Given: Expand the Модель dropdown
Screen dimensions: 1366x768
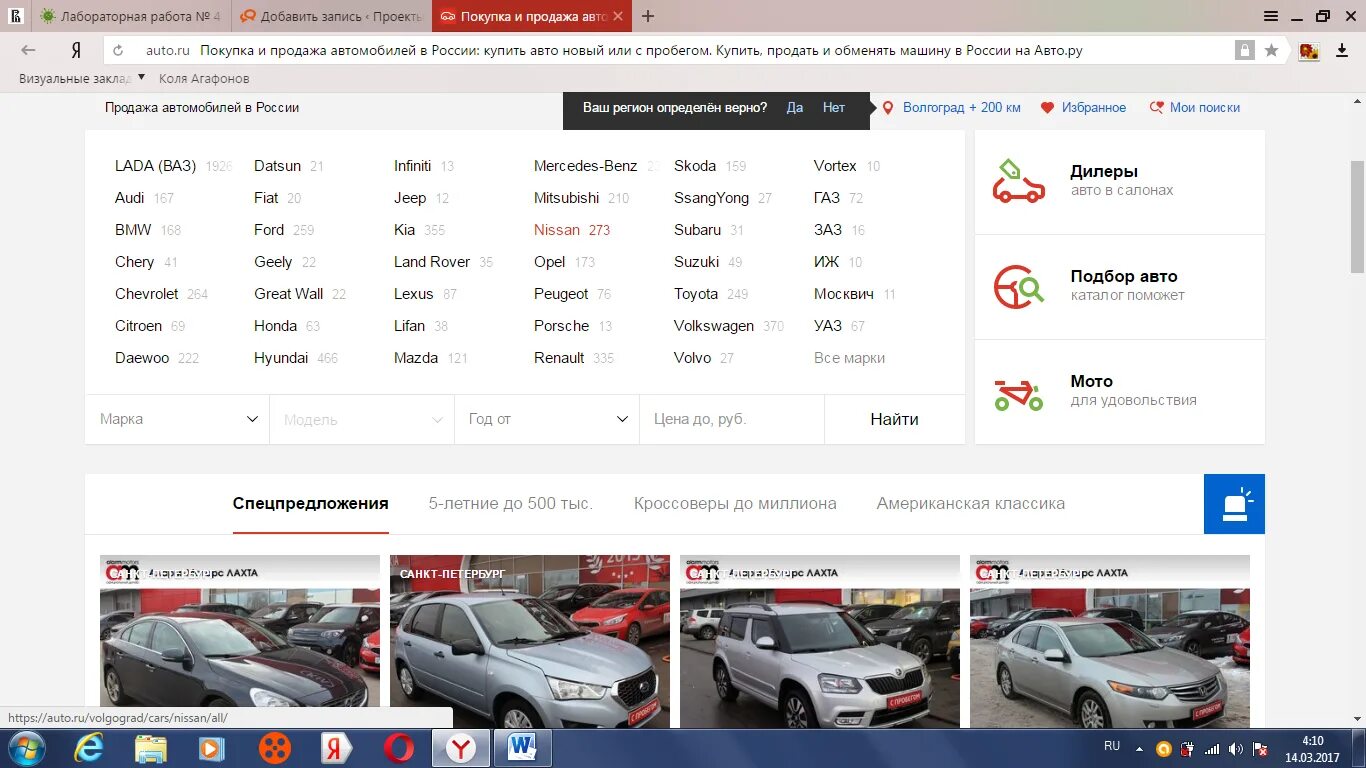Looking at the screenshot, I should click(x=362, y=419).
